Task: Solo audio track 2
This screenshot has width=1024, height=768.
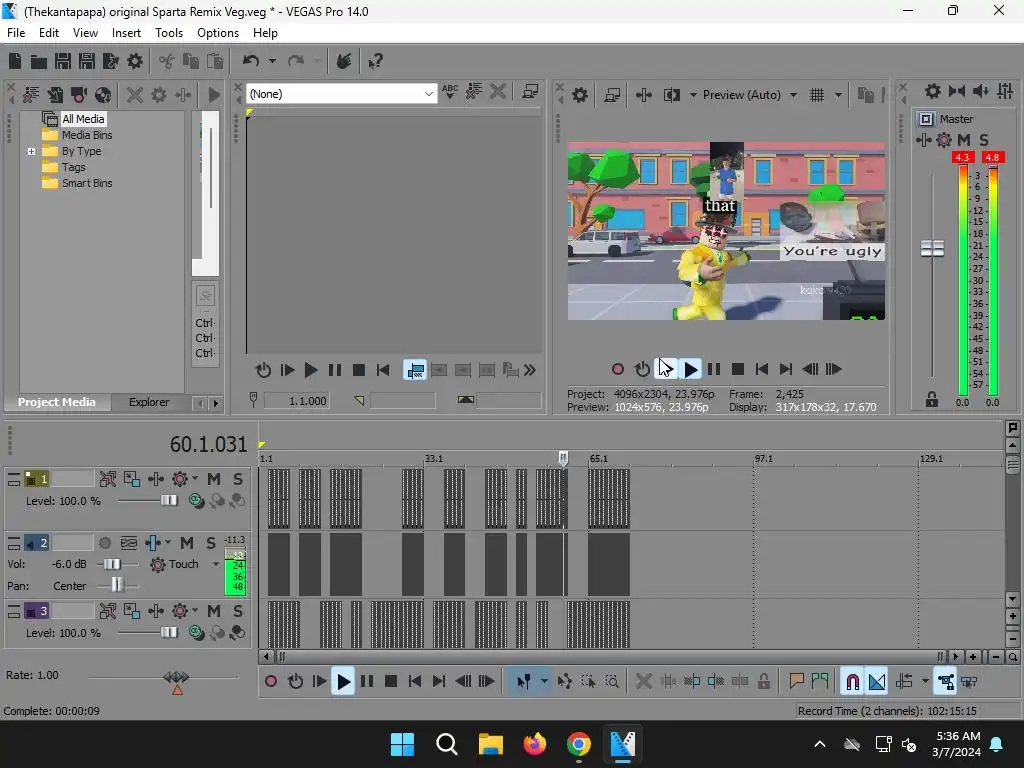Action: pos(211,543)
